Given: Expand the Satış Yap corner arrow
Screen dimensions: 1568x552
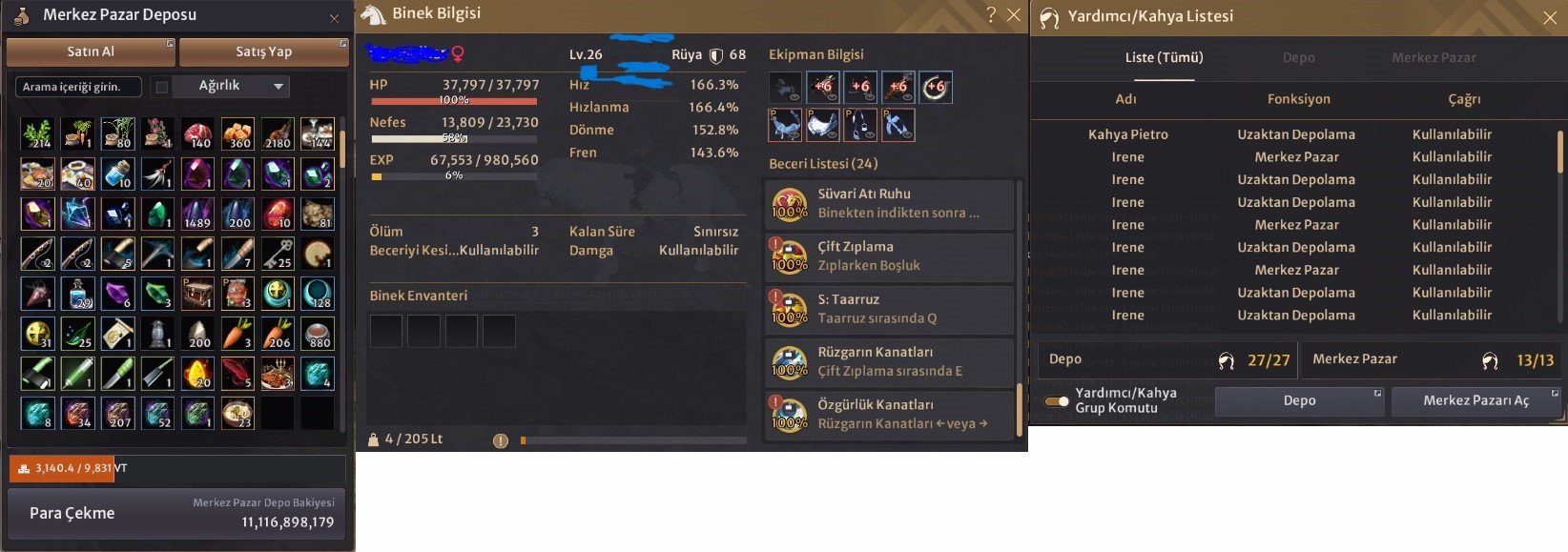Looking at the screenshot, I should pyautogui.click(x=343, y=44).
